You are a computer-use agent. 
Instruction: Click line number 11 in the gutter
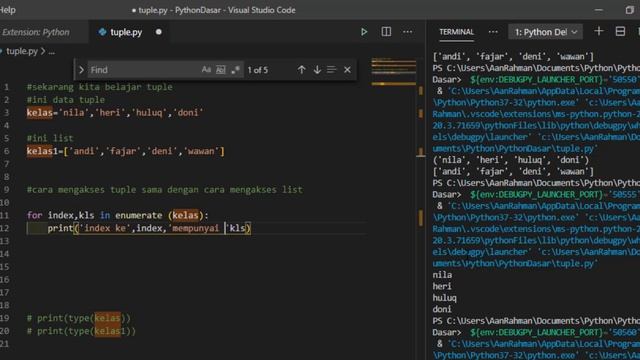tap(4, 215)
